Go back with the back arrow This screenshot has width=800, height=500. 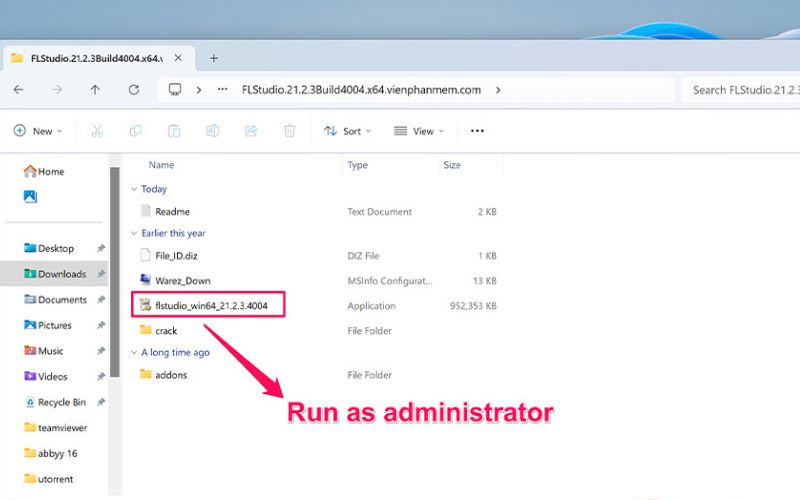coord(18,90)
